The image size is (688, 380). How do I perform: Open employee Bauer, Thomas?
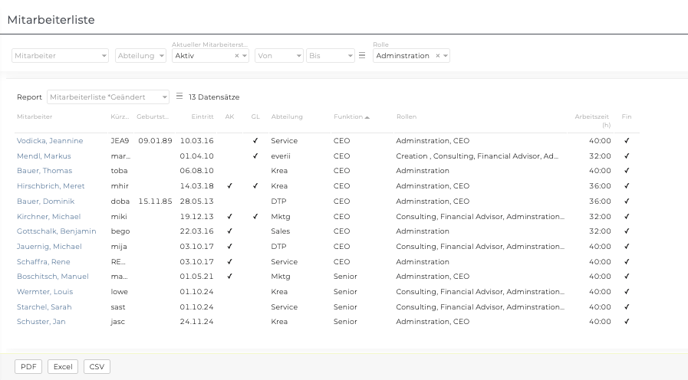(44, 171)
